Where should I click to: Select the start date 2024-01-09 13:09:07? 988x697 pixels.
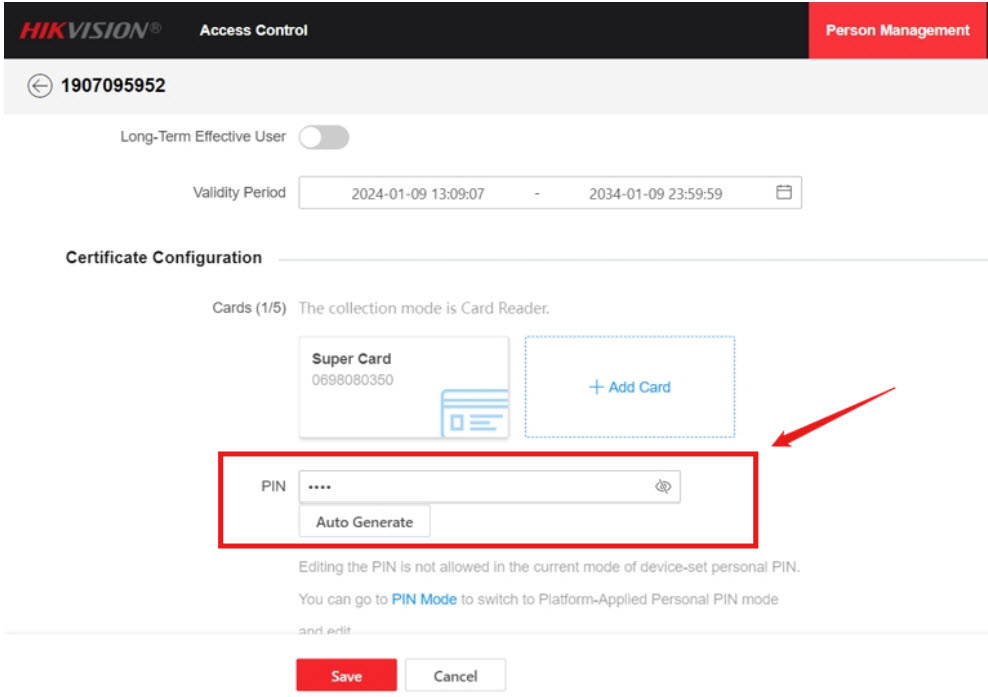417,194
